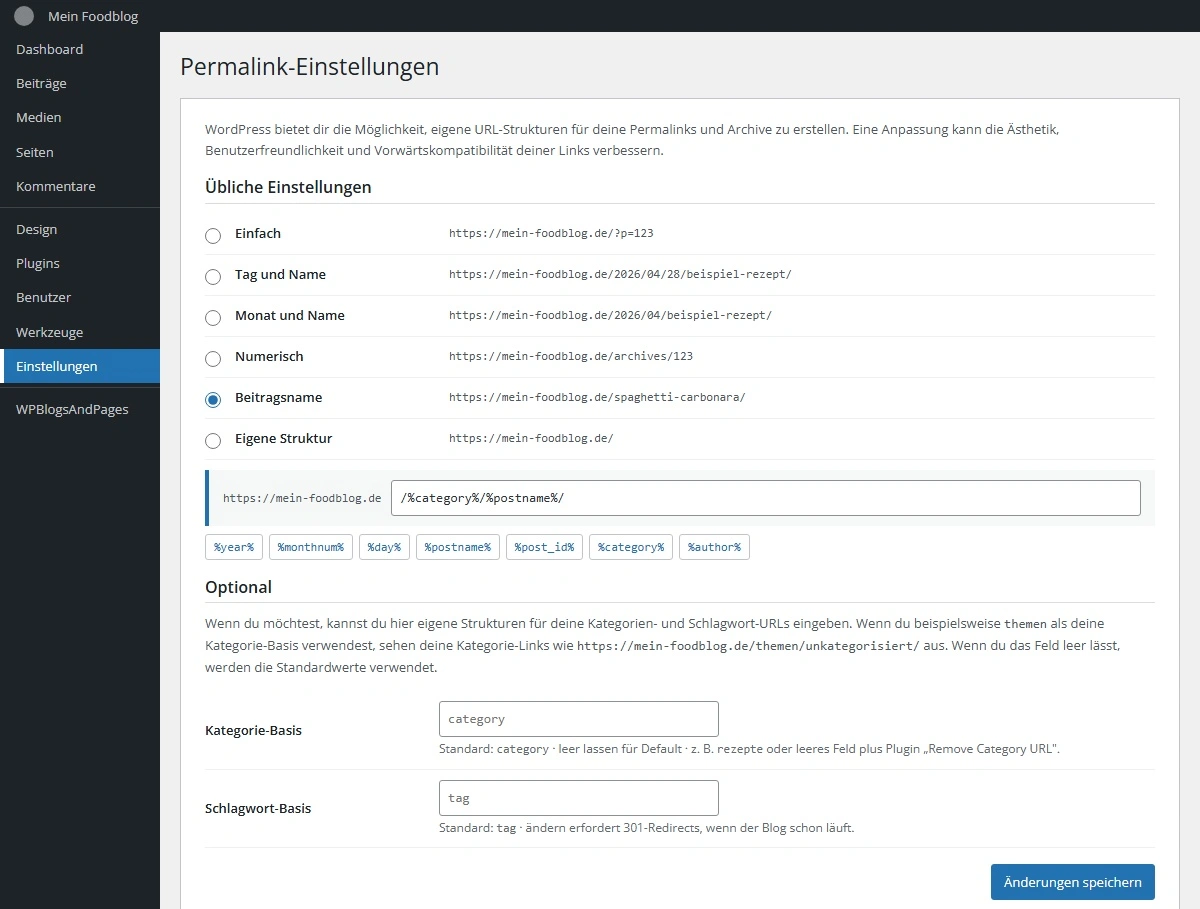1200x909 pixels.
Task: Open the Medien menu item
Action: coord(80,117)
